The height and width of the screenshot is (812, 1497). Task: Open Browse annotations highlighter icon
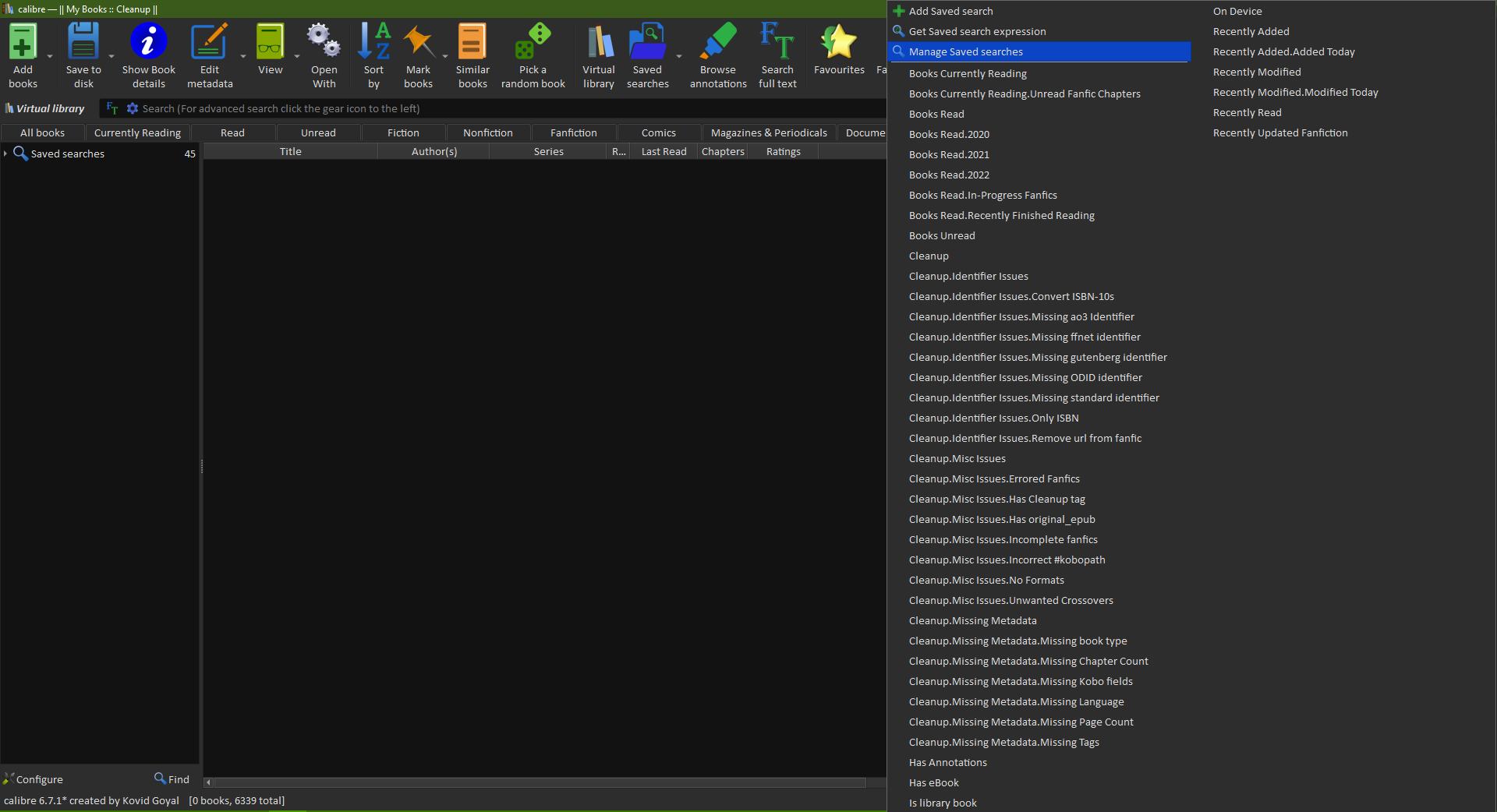[x=718, y=41]
